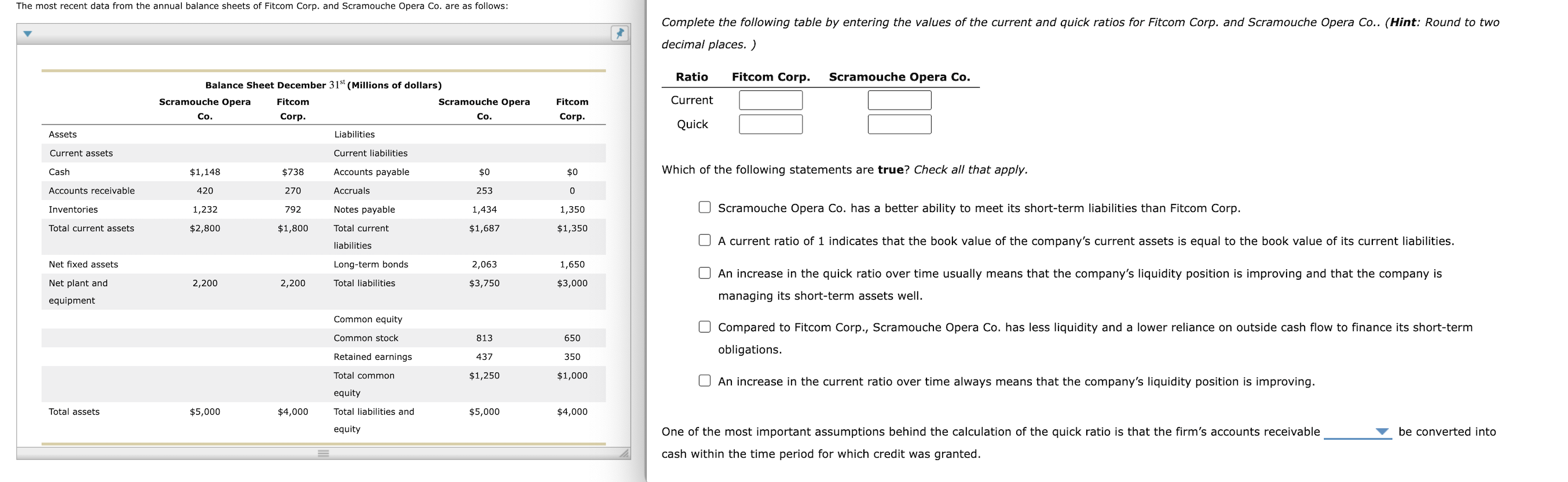The image size is (1568, 482).
Task: Click the 'Ratio' column header
Action: tap(691, 77)
